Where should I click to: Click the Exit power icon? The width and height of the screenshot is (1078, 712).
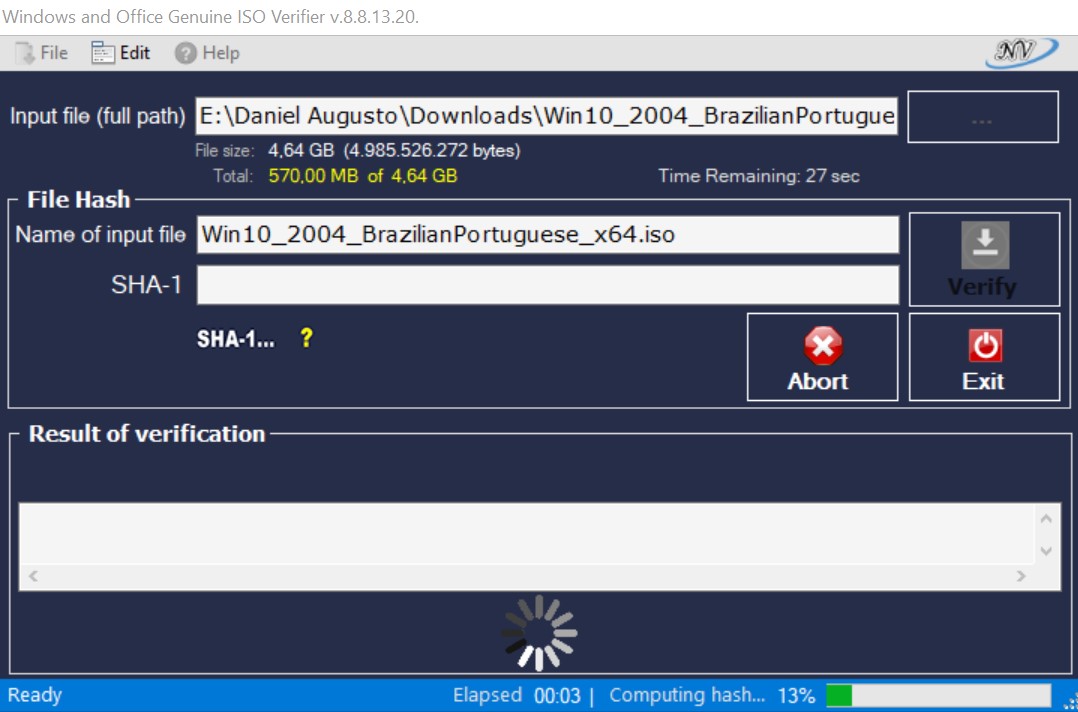tap(984, 344)
